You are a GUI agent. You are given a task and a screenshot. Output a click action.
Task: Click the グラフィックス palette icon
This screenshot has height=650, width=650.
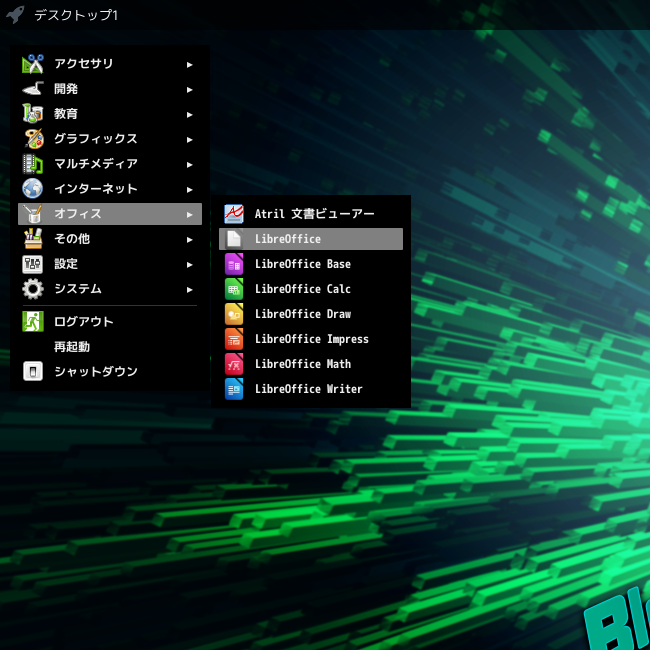33,139
